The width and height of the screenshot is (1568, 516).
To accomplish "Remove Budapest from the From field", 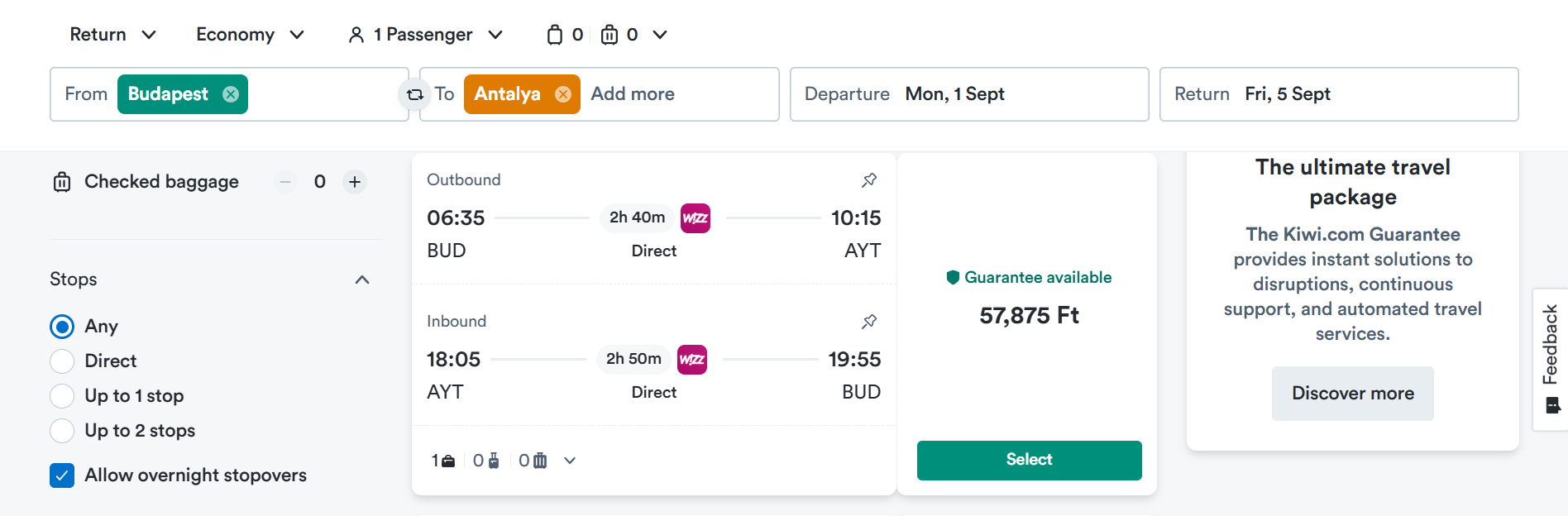I will click(231, 94).
